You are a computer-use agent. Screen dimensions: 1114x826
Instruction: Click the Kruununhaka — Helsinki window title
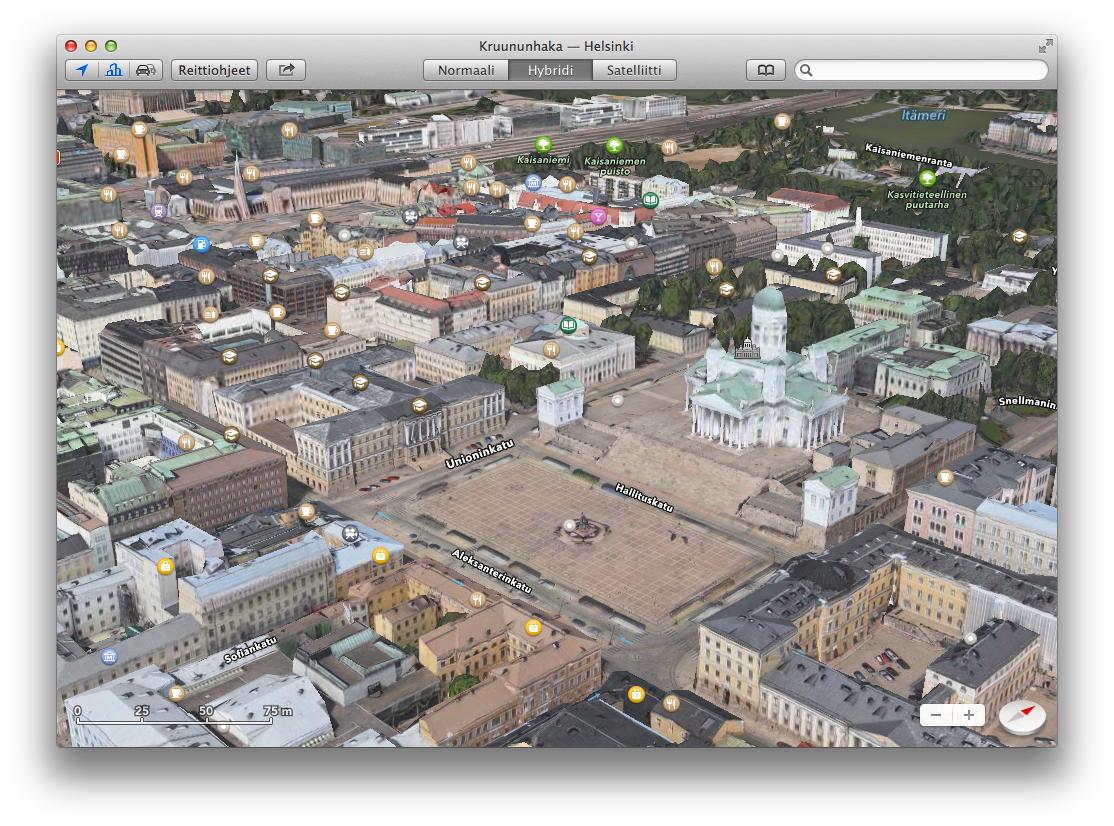(556, 46)
